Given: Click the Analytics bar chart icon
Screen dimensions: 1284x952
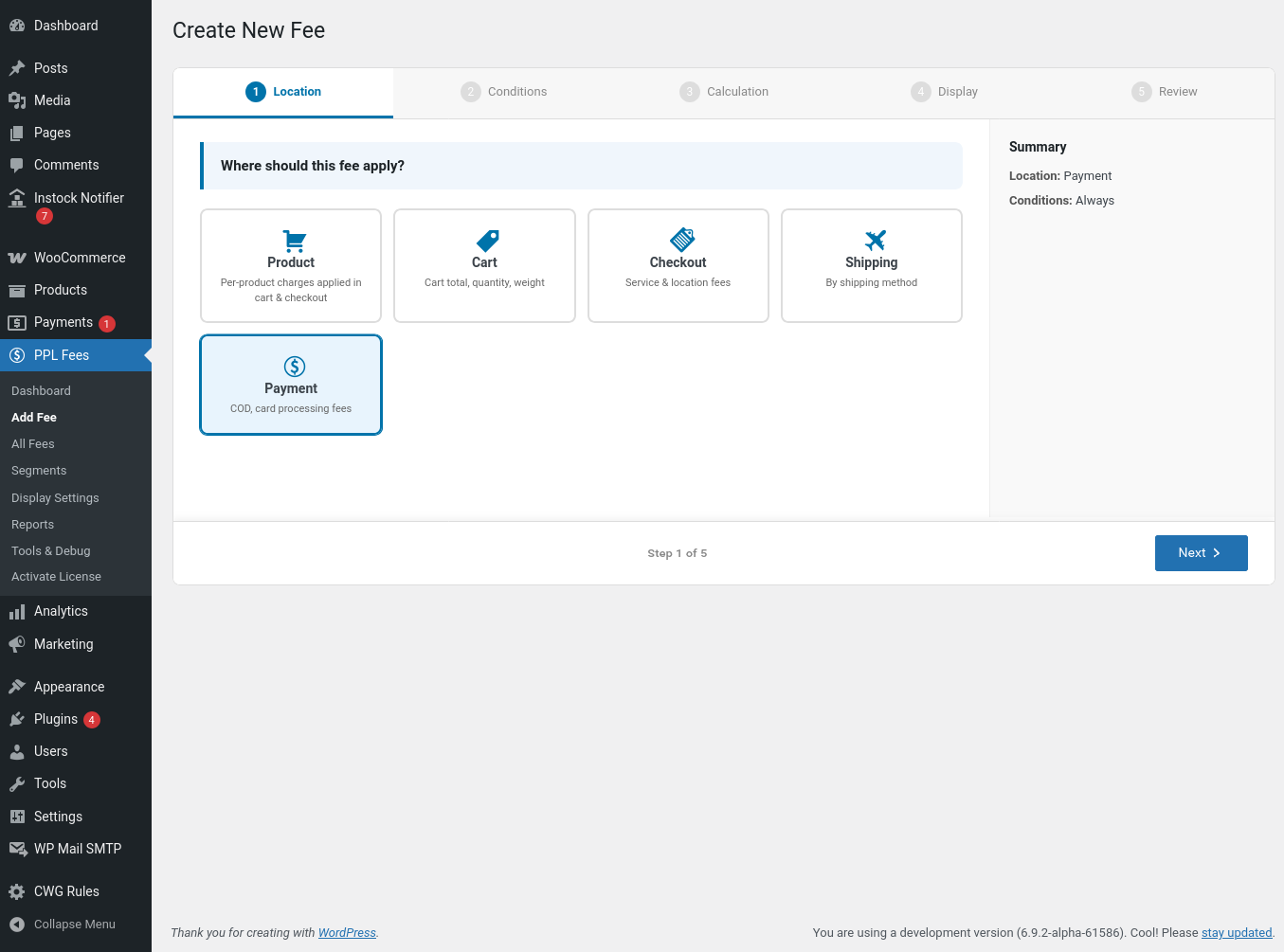Looking at the screenshot, I should click(x=17, y=612).
